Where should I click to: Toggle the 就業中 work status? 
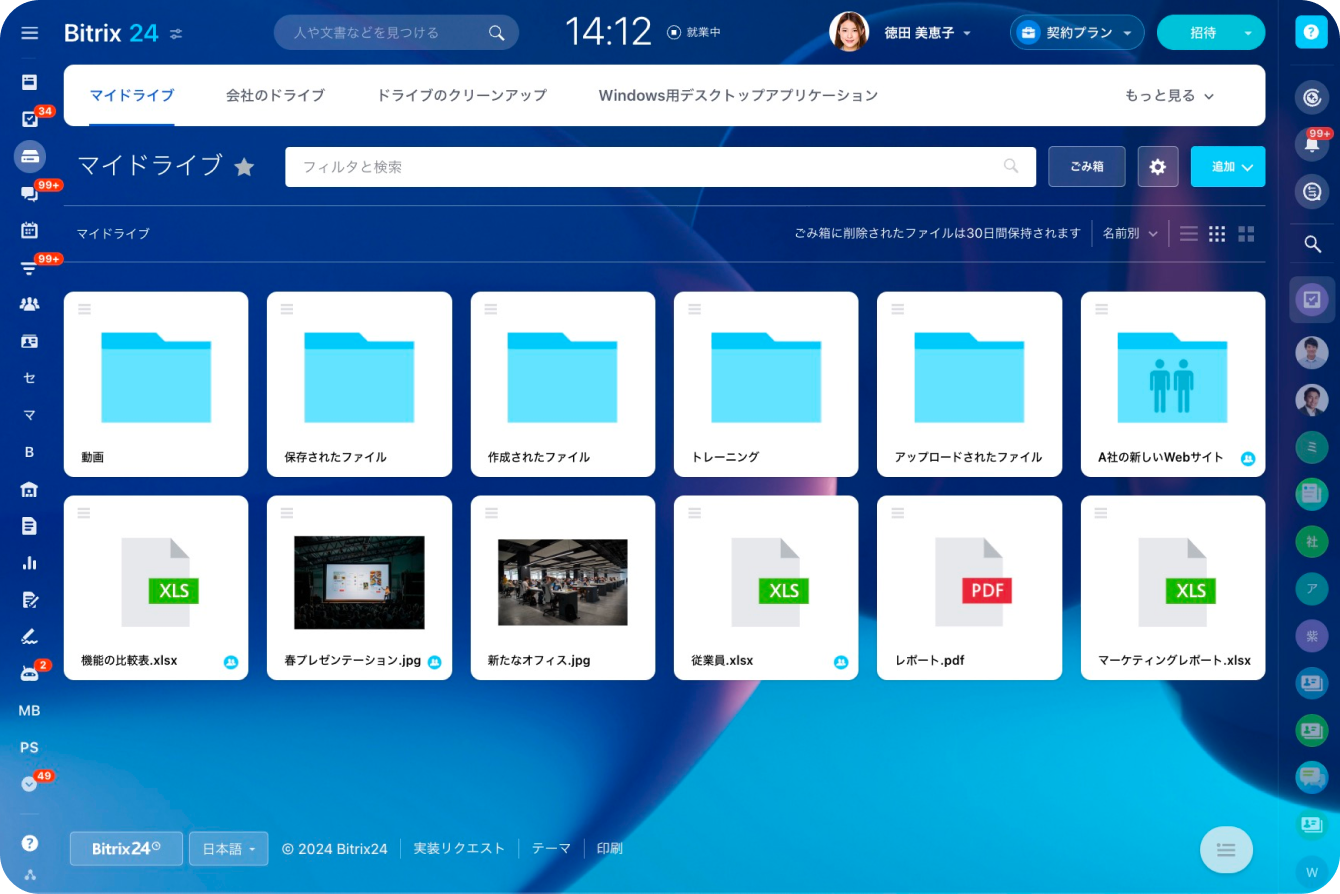tap(694, 33)
